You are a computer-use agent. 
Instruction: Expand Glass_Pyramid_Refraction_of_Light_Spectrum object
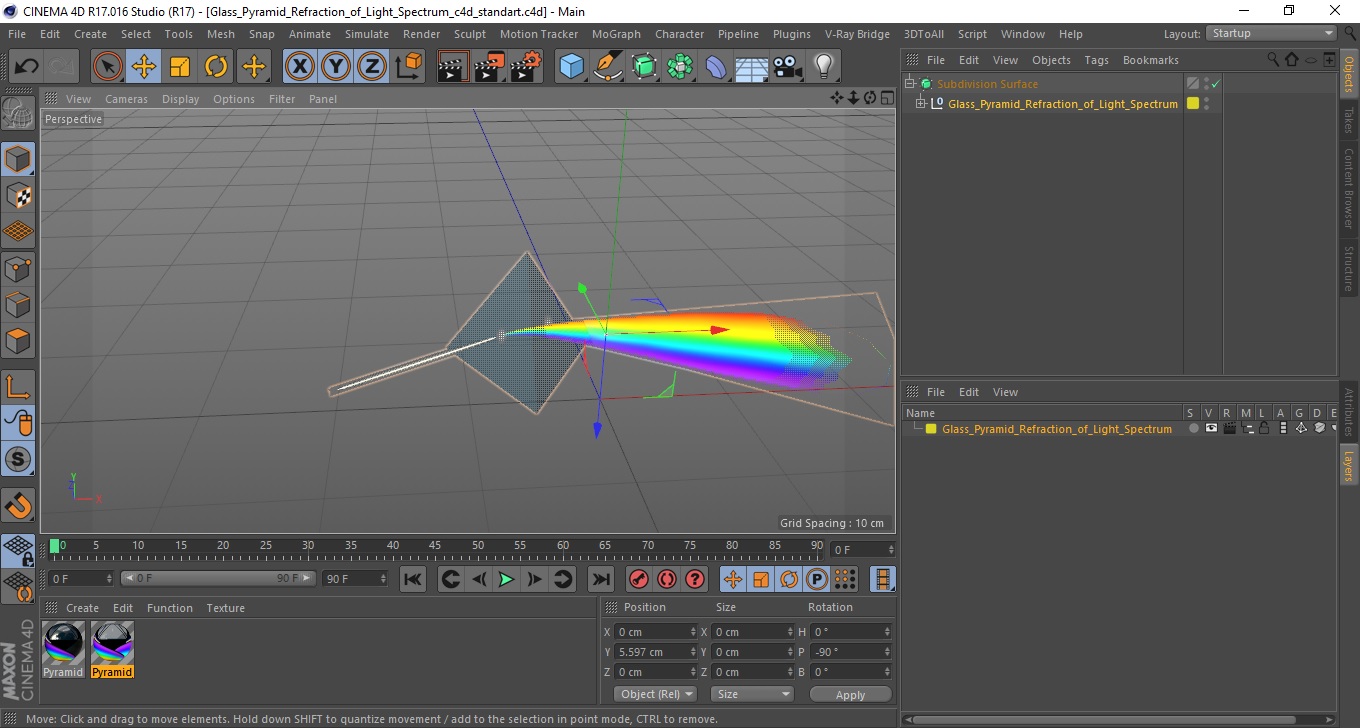click(920, 104)
